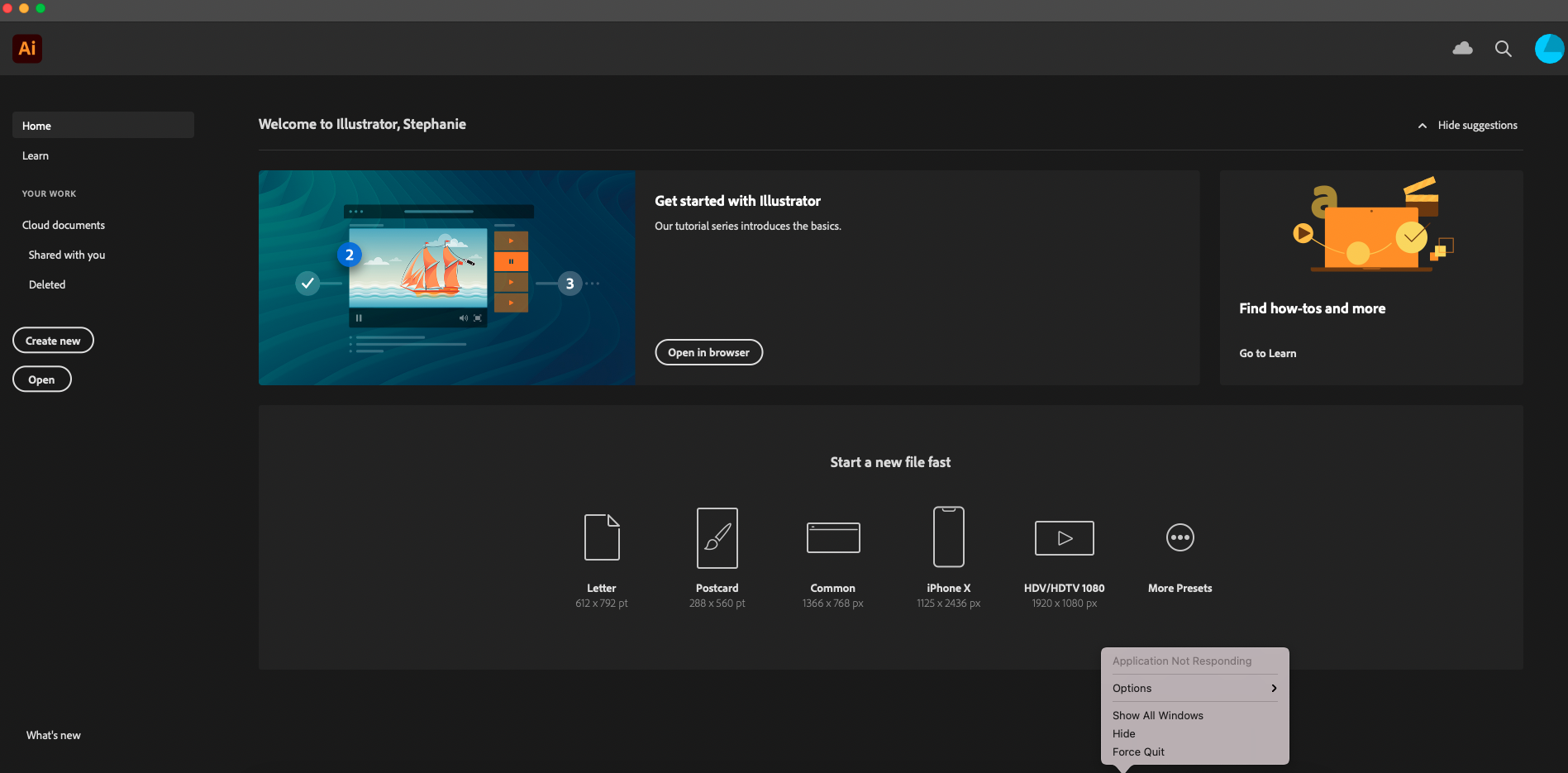
Task: Click the Common preset label
Action: coord(833,588)
